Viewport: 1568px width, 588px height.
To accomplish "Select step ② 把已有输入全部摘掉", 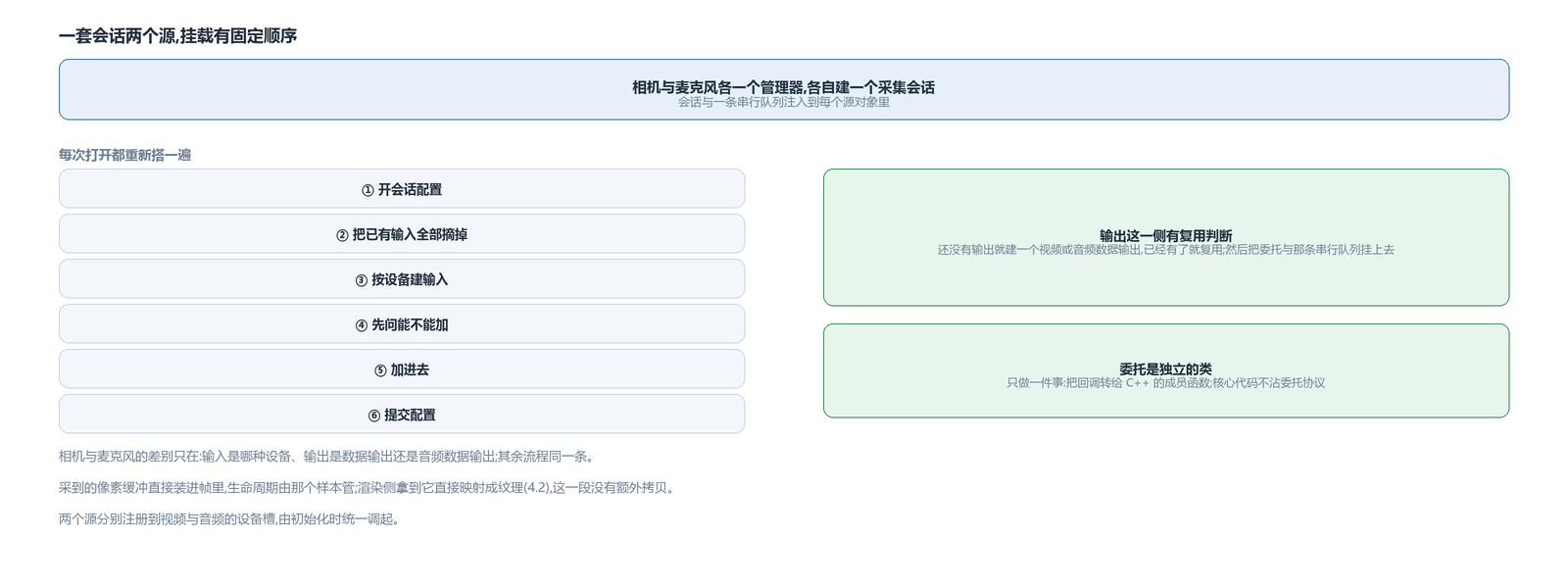I will click(x=402, y=233).
